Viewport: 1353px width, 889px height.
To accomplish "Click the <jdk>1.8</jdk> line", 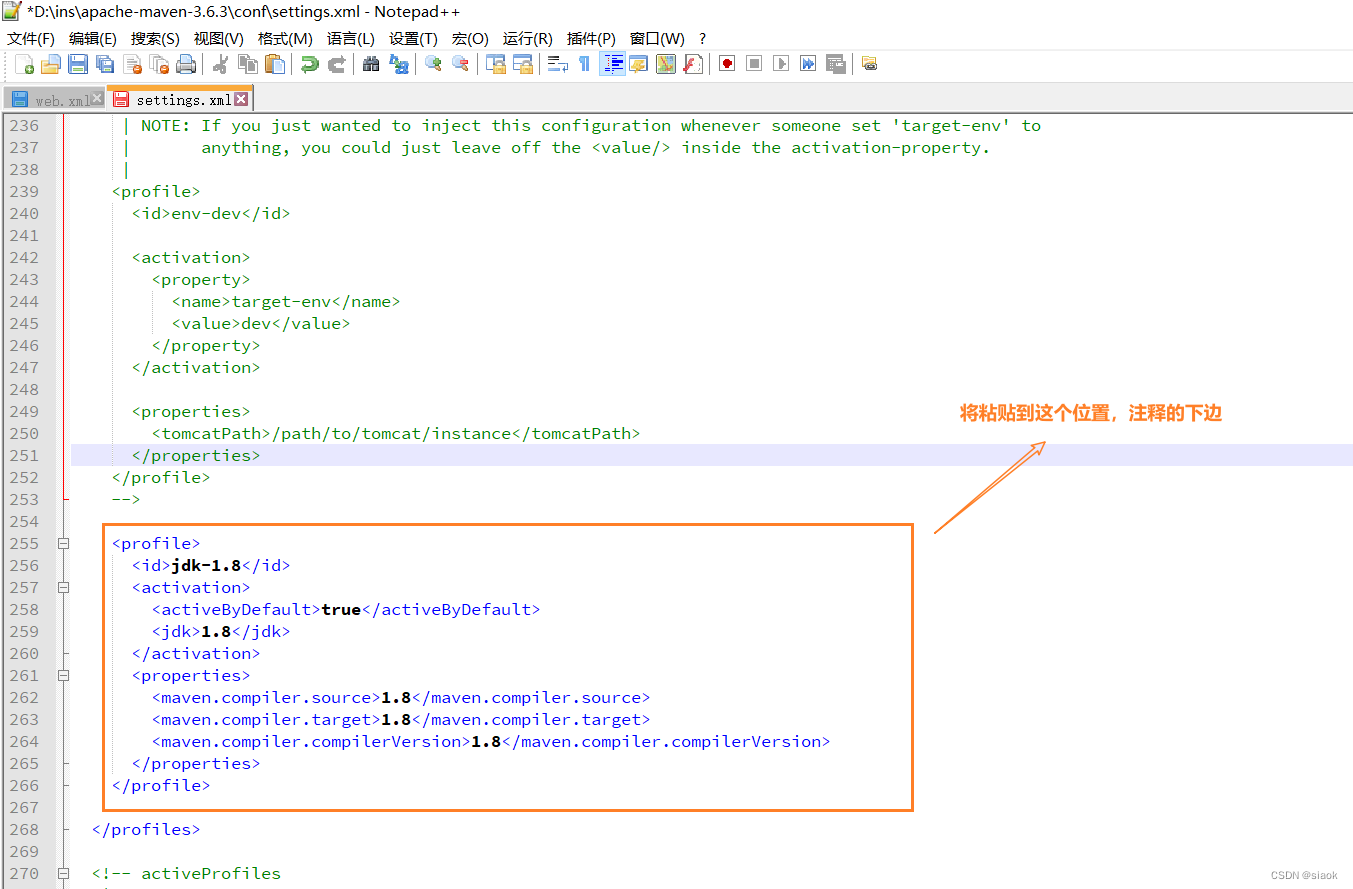I will [221, 632].
